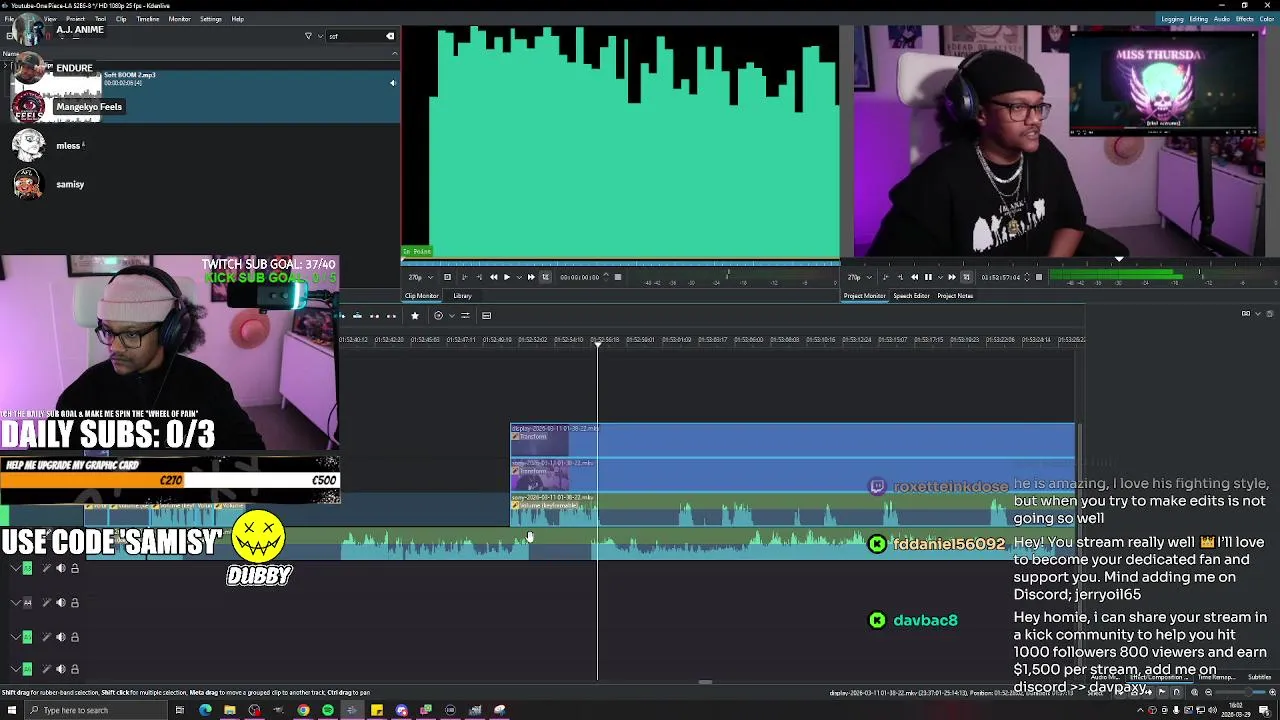The width and height of the screenshot is (1280, 720).
Task: Select the Clip Monitor tab
Action: (x=421, y=296)
